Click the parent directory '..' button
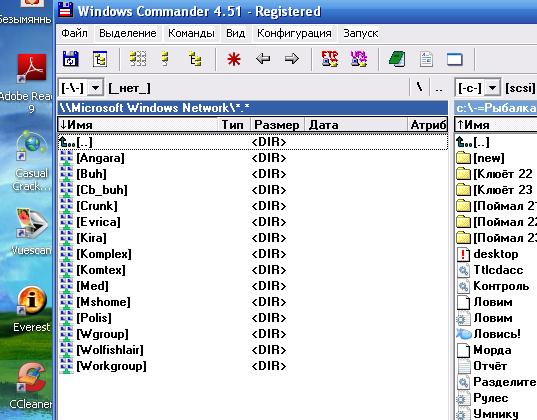This screenshot has height=420, width=537. 438,88
